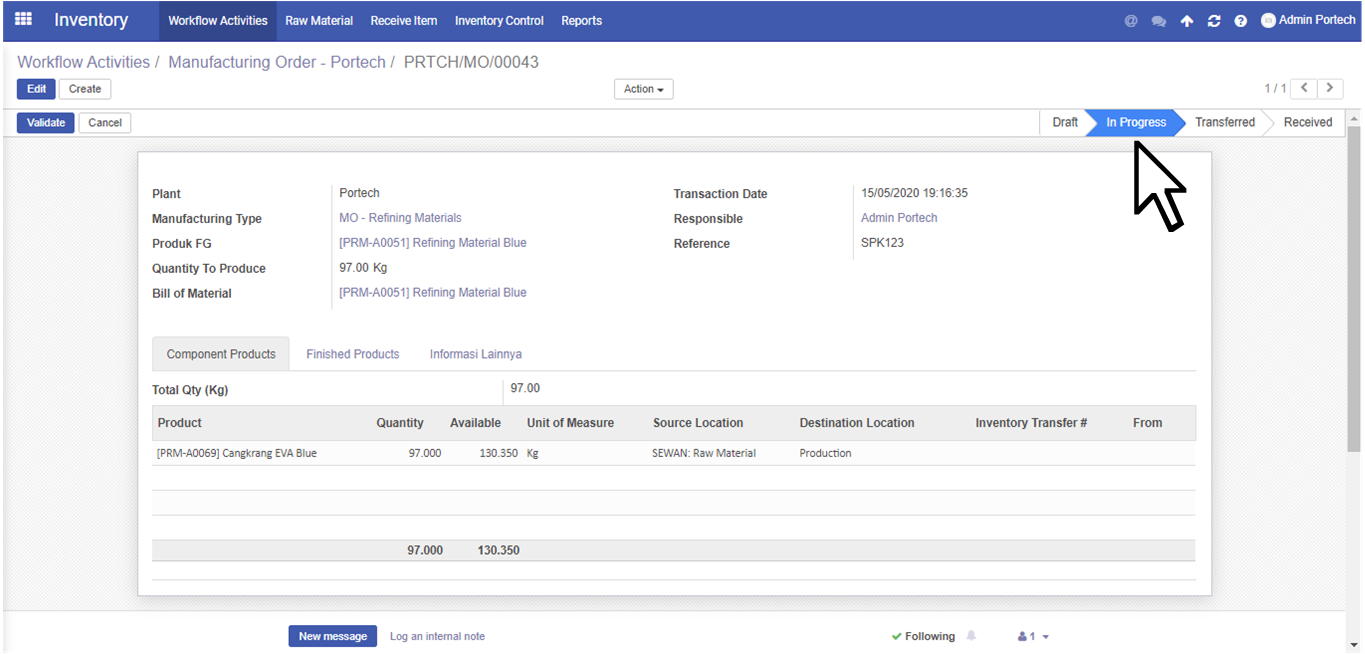This screenshot has height=654, width=1365.
Task: Go to next record with right chevron
Action: click(1329, 88)
